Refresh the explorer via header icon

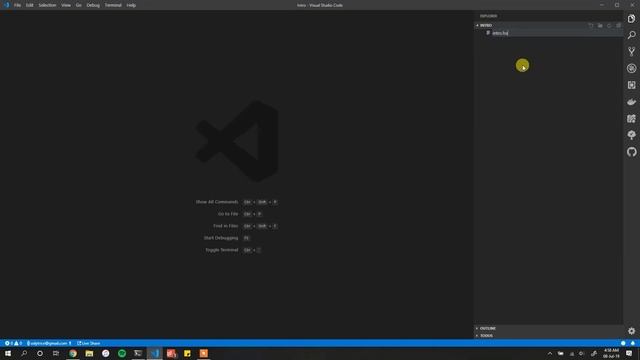pyautogui.click(x=609, y=25)
